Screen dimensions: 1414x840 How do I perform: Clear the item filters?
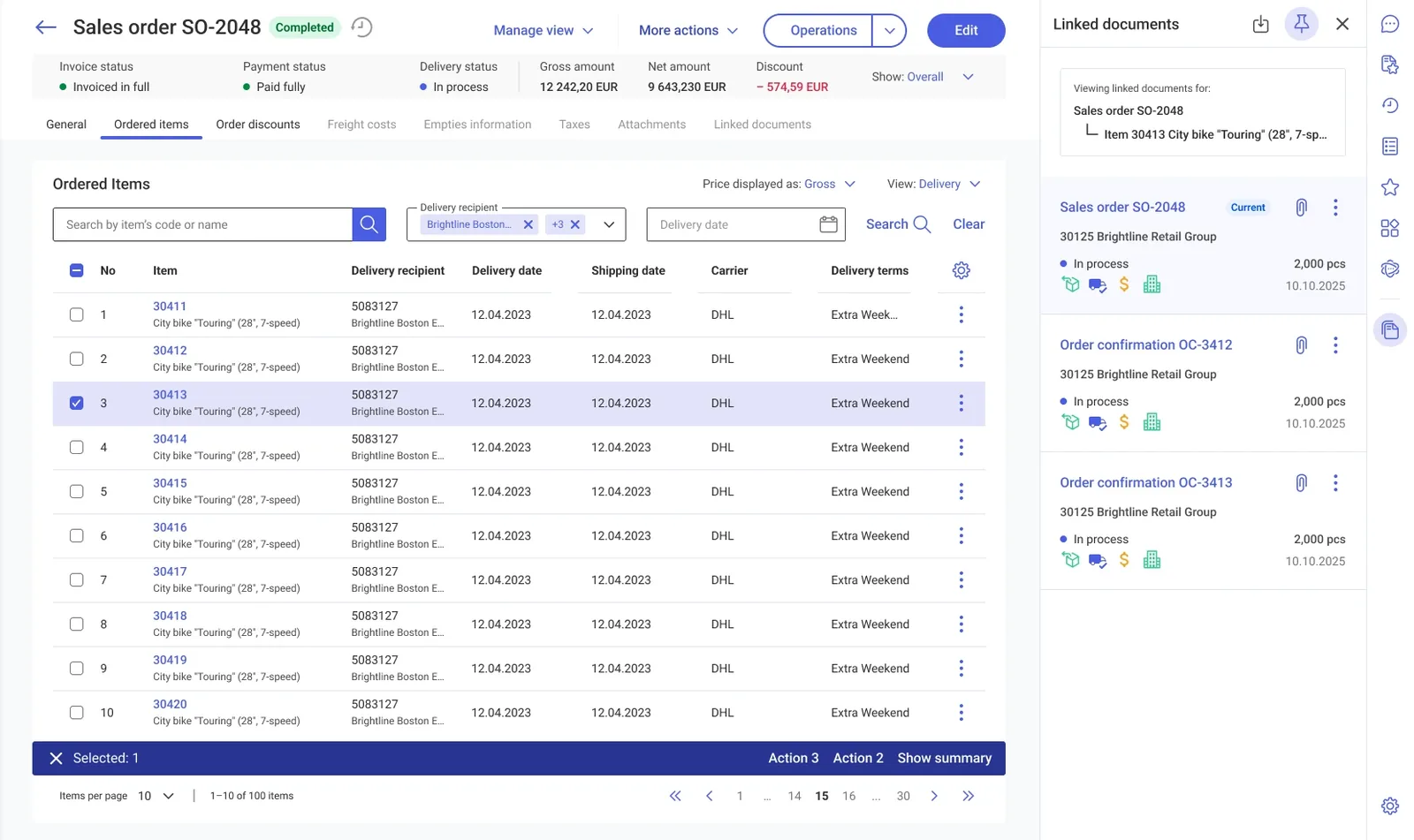(969, 224)
